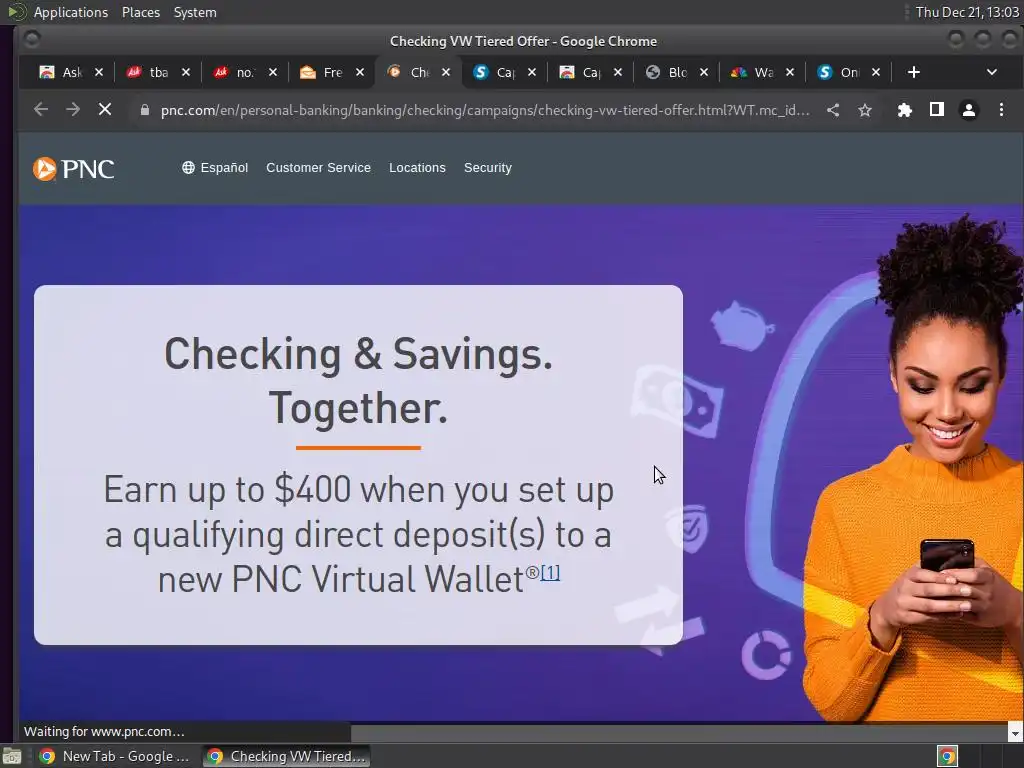Switch site language to Español
1024x768 pixels.
pos(224,168)
